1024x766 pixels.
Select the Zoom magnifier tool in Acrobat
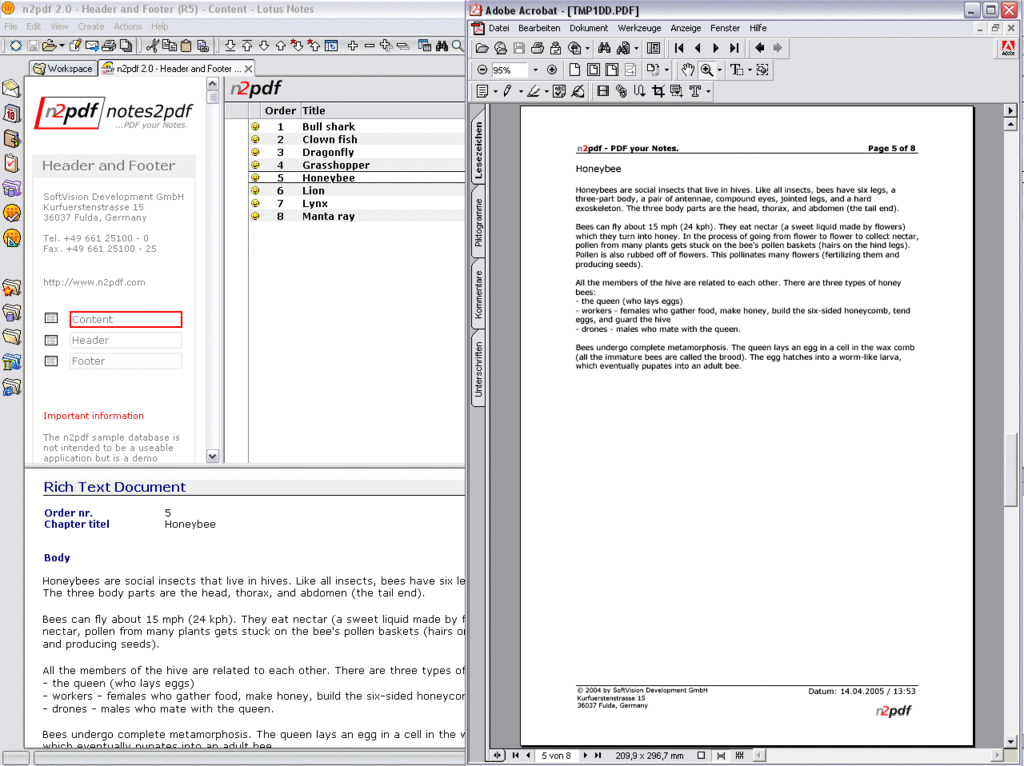[x=707, y=70]
